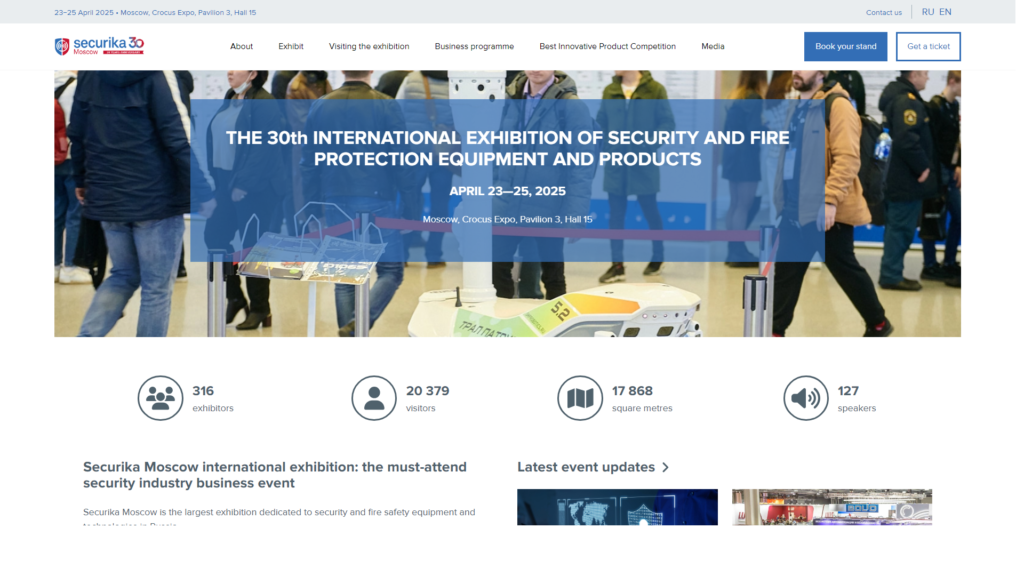The width and height of the screenshot is (1024, 576).
Task: Click the Crocus Expo location line in banner
Action: (x=507, y=219)
